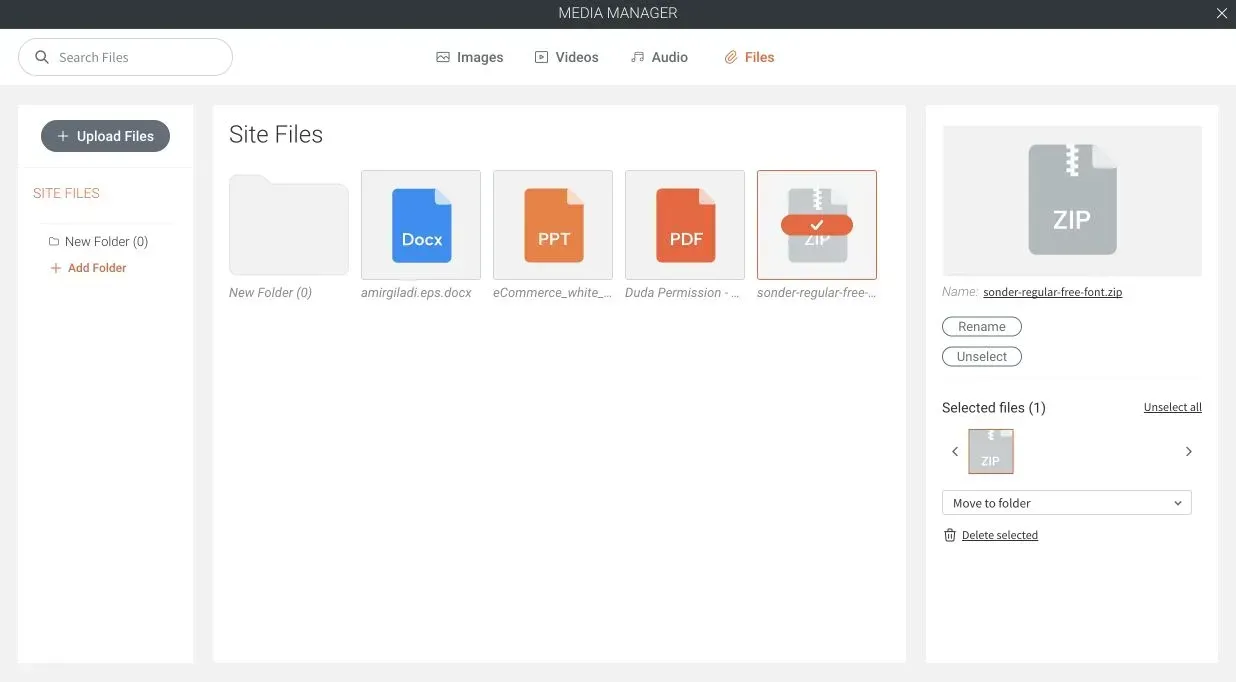Click the Audio tab music note icon
This screenshot has height=682, width=1236.
click(x=637, y=57)
